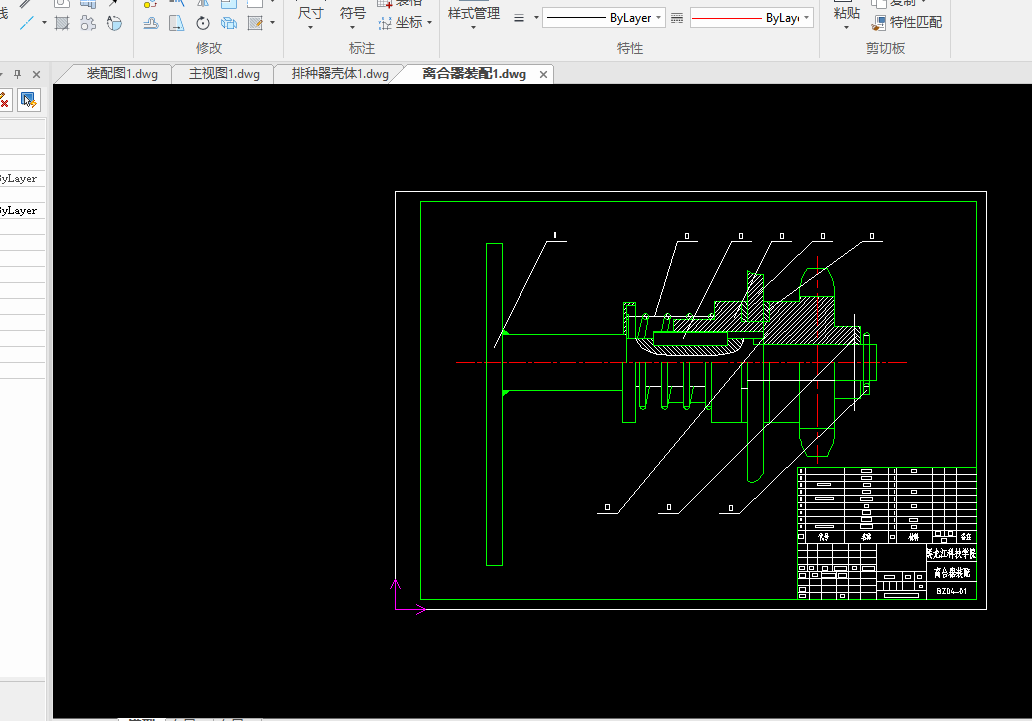Click the rotate tool in Modify panel
The height and width of the screenshot is (721, 1032).
203,23
